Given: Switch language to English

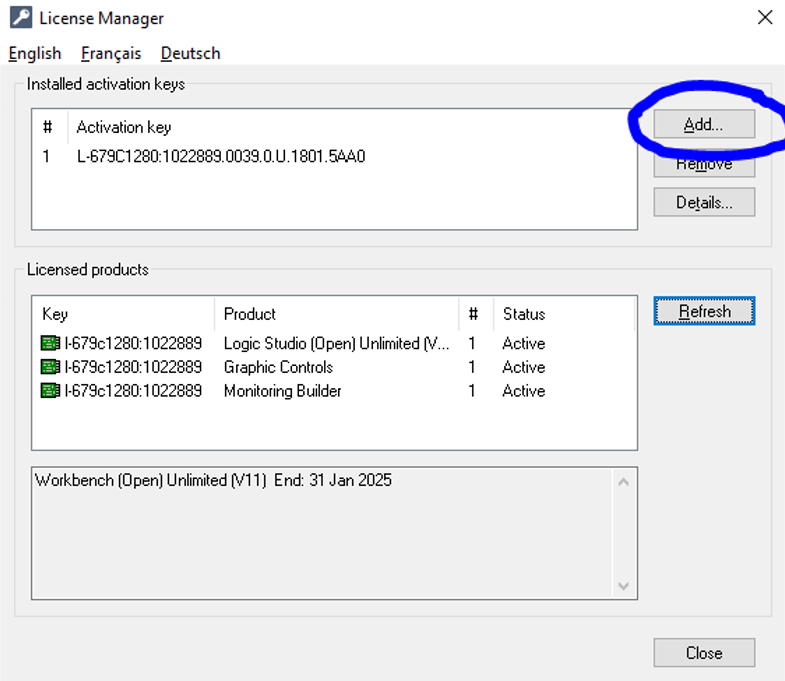Looking at the screenshot, I should 35,53.
